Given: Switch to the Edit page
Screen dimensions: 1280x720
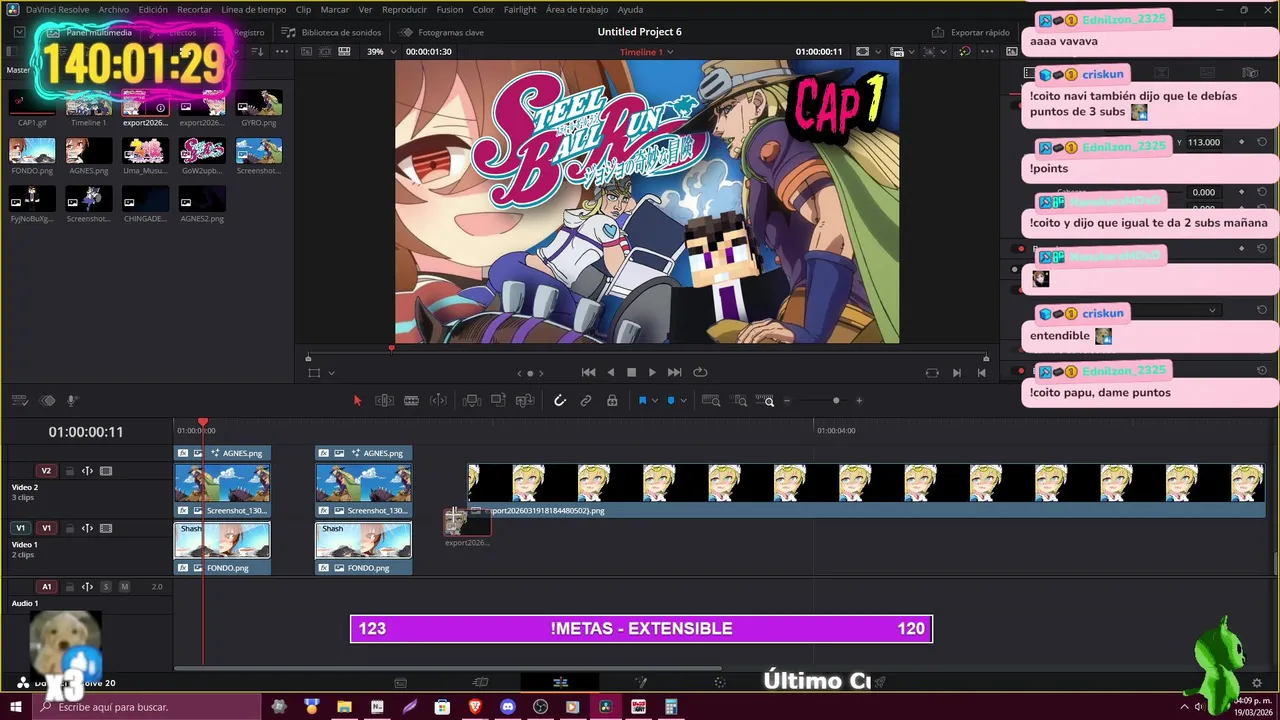Looking at the screenshot, I should click(560, 682).
